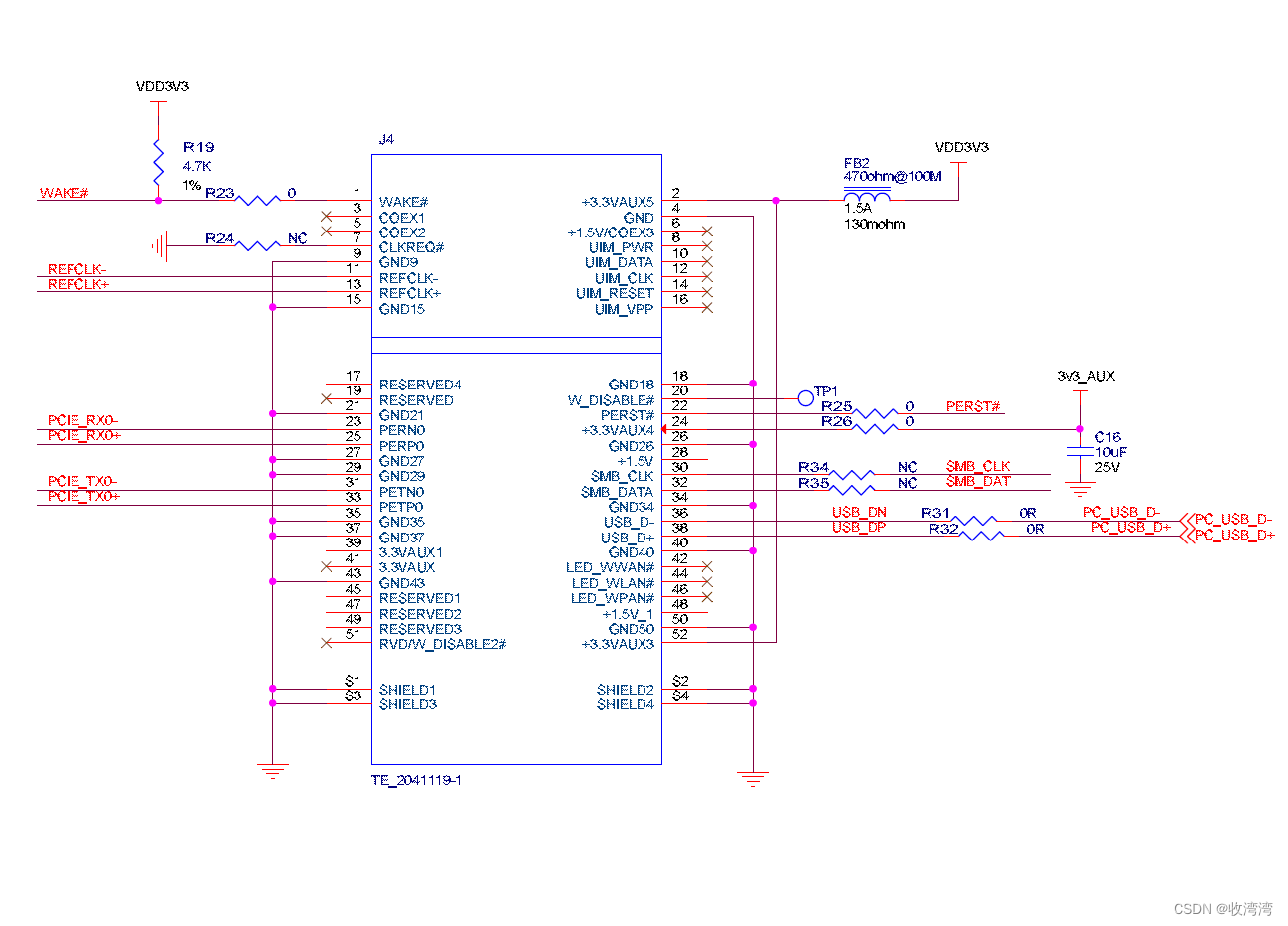Viewport: 1288px width, 926px height.
Task: Click the SMB_DAT net label
Action: click(x=978, y=481)
